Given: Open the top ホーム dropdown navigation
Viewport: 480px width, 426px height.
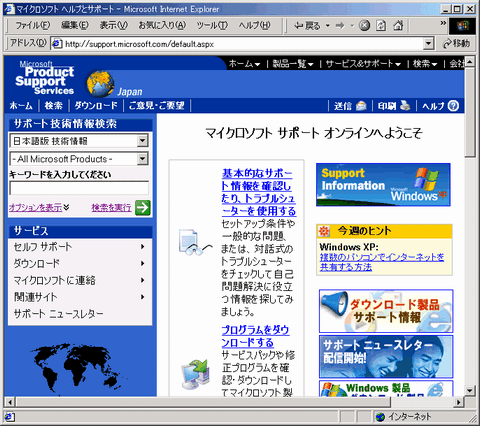Looking at the screenshot, I should click(244, 64).
